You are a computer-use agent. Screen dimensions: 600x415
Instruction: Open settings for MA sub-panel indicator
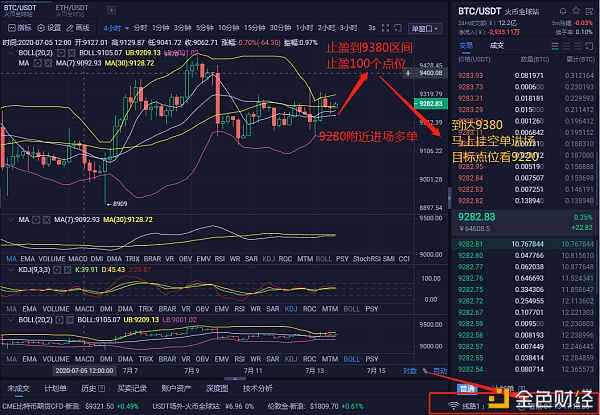point(36,220)
